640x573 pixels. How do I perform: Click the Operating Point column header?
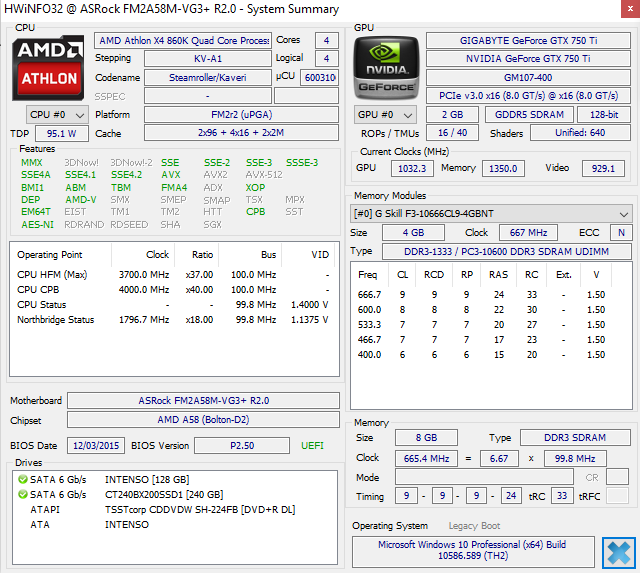point(60,255)
